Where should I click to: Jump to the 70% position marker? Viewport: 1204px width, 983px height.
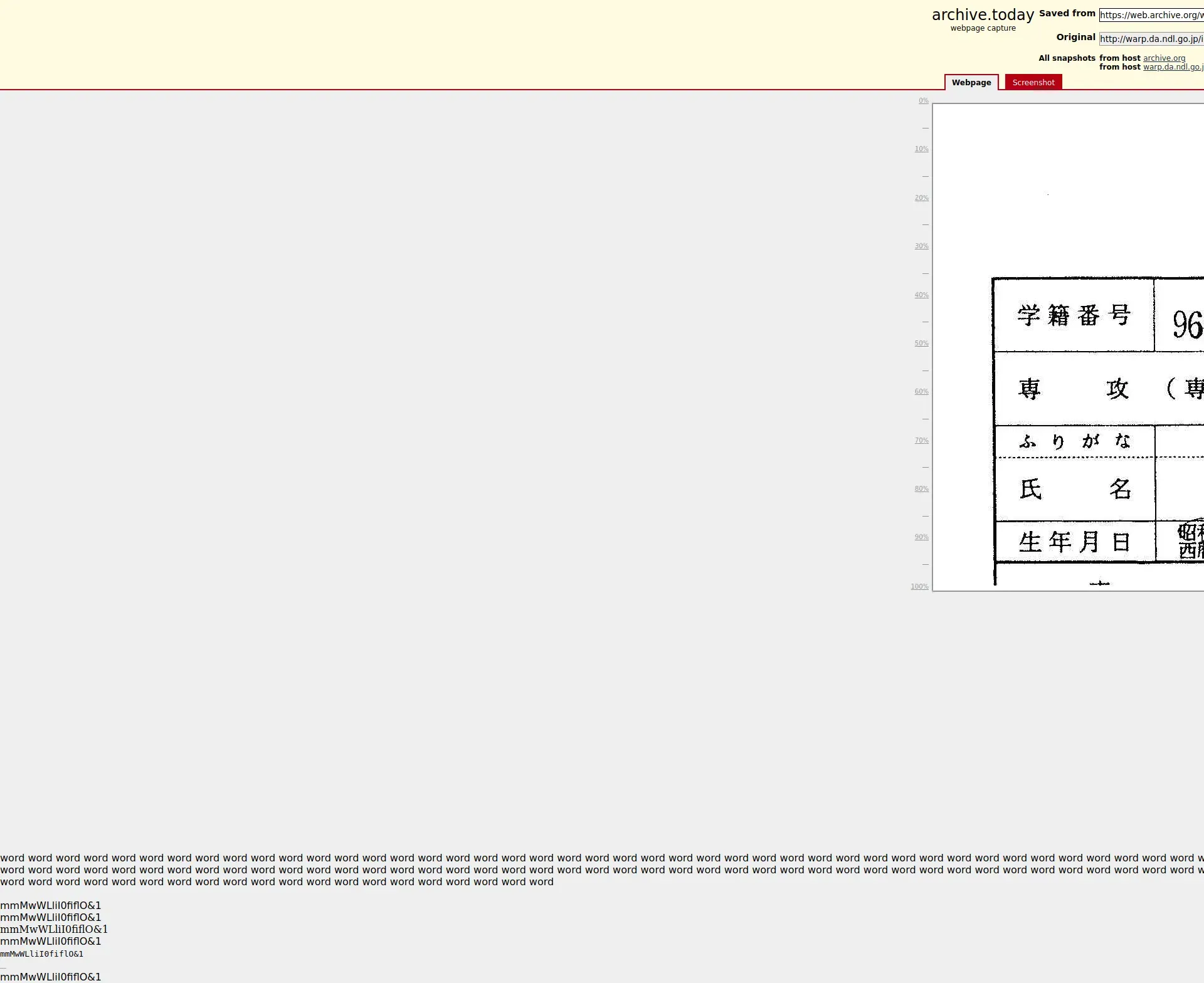point(921,441)
